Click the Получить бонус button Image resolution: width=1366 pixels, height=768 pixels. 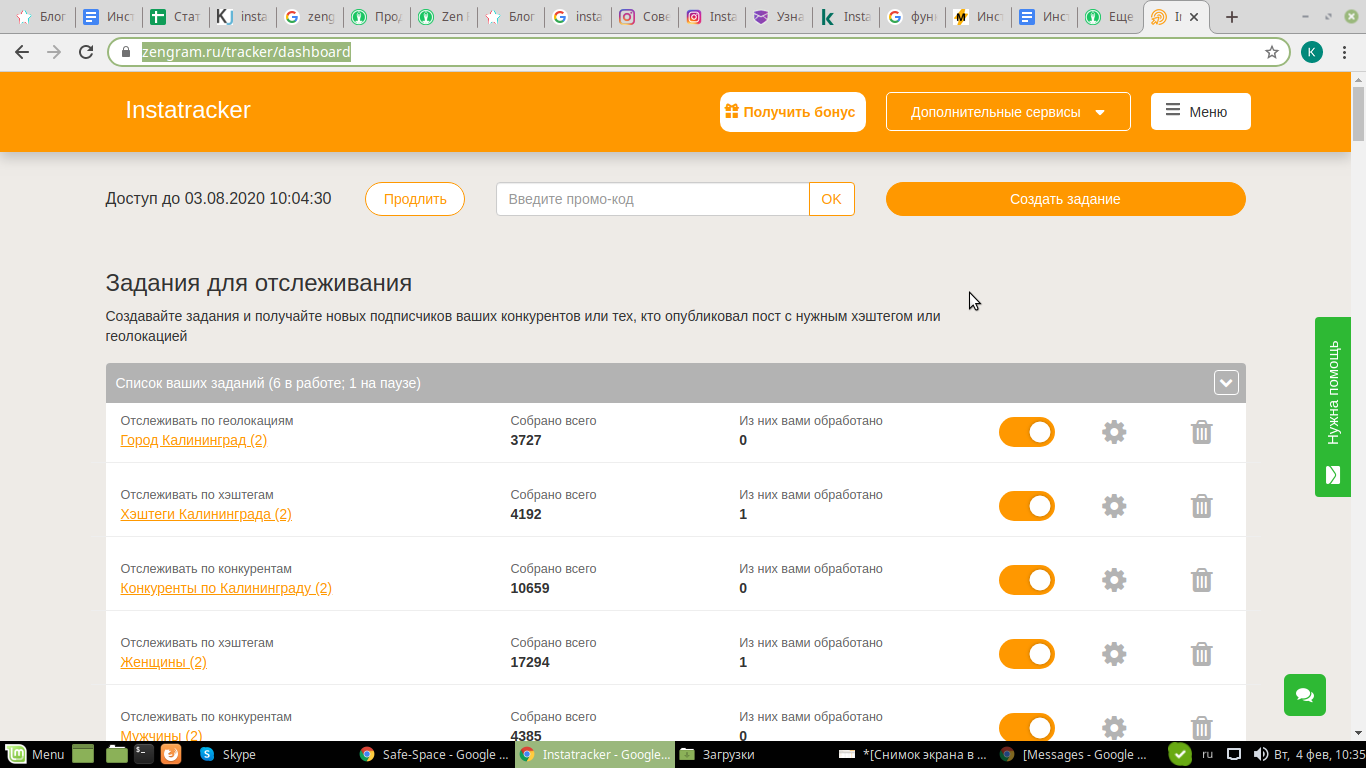tap(793, 112)
